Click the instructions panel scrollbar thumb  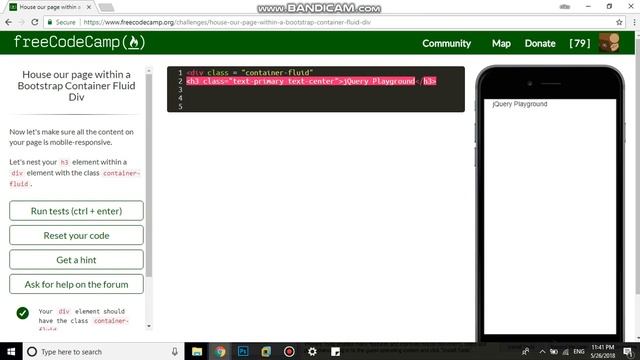149,176
